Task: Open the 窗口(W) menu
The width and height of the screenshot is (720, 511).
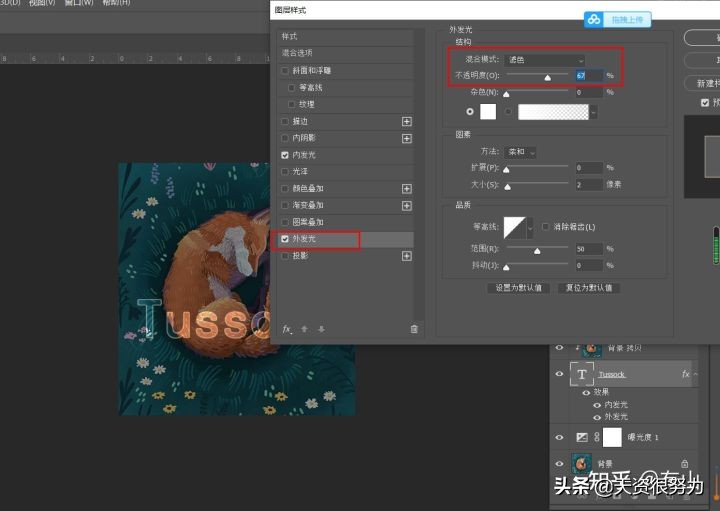Action: point(79,3)
